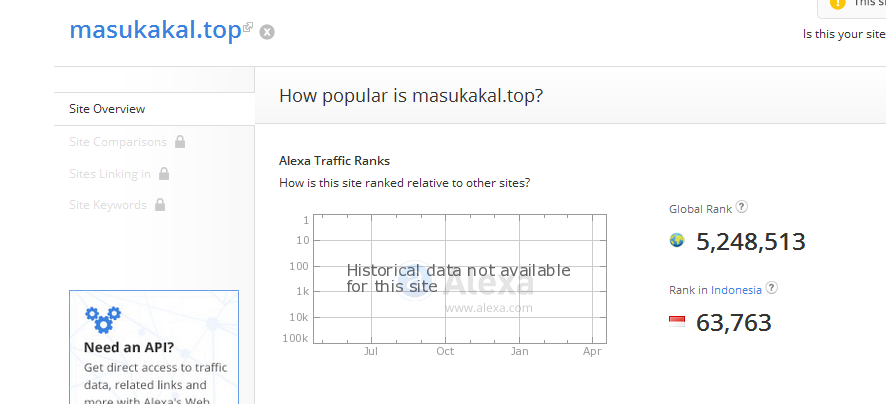Click the yellow warning icon at top right
Image resolution: width=886 pixels, height=404 pixels.
838,3
